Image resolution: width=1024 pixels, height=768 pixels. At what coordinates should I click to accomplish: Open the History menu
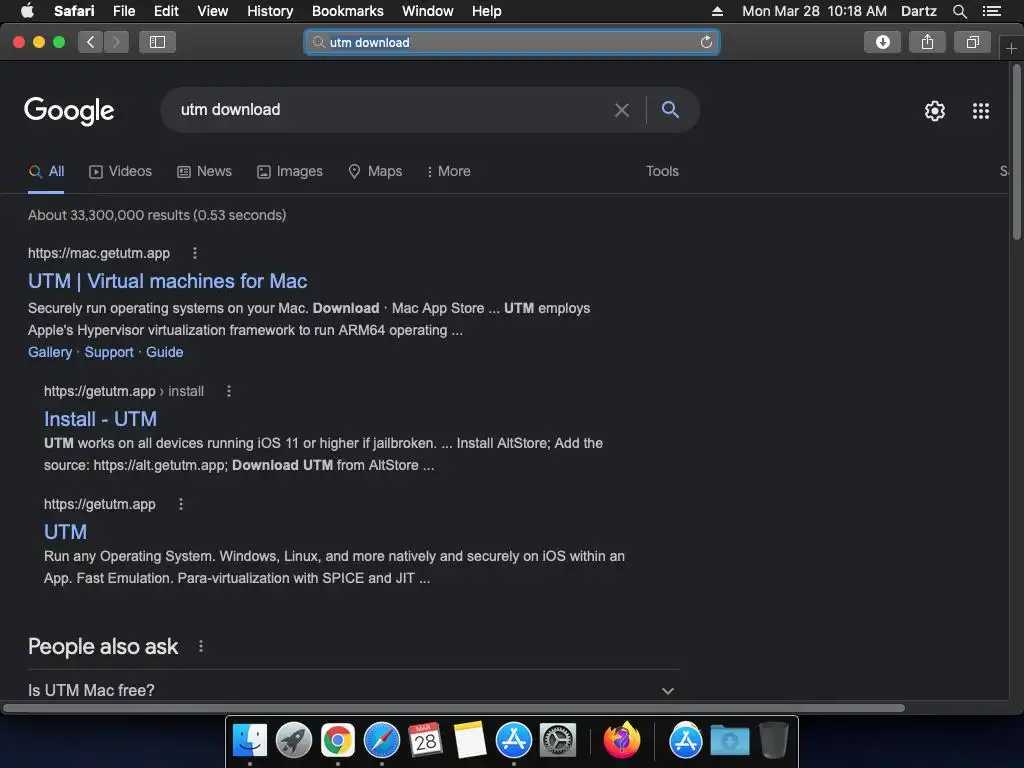270,11
